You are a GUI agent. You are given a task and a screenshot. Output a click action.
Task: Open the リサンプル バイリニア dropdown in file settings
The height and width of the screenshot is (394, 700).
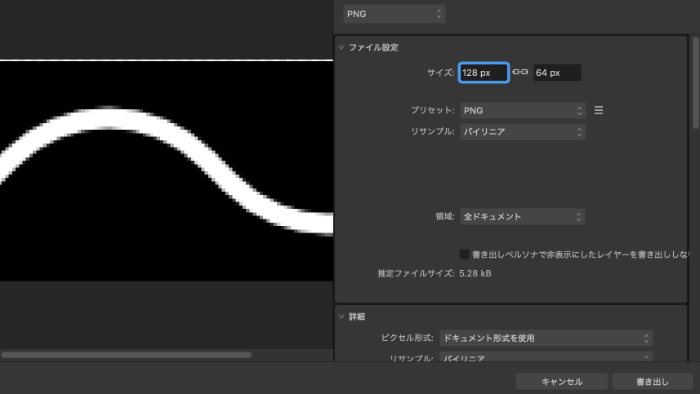coord(523,132)
